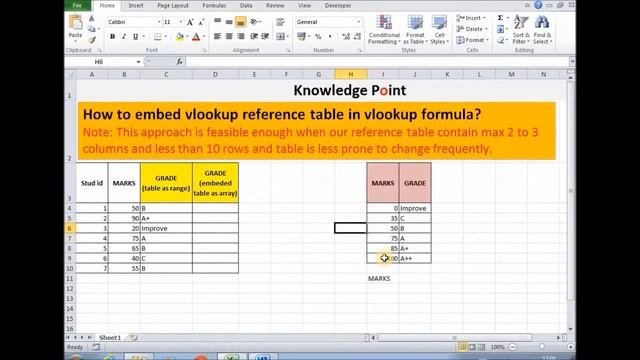Viewport: 640px width, 360px height.
Task: Toggle Middle Align vertical alignment
Action: tap(229, 22)
